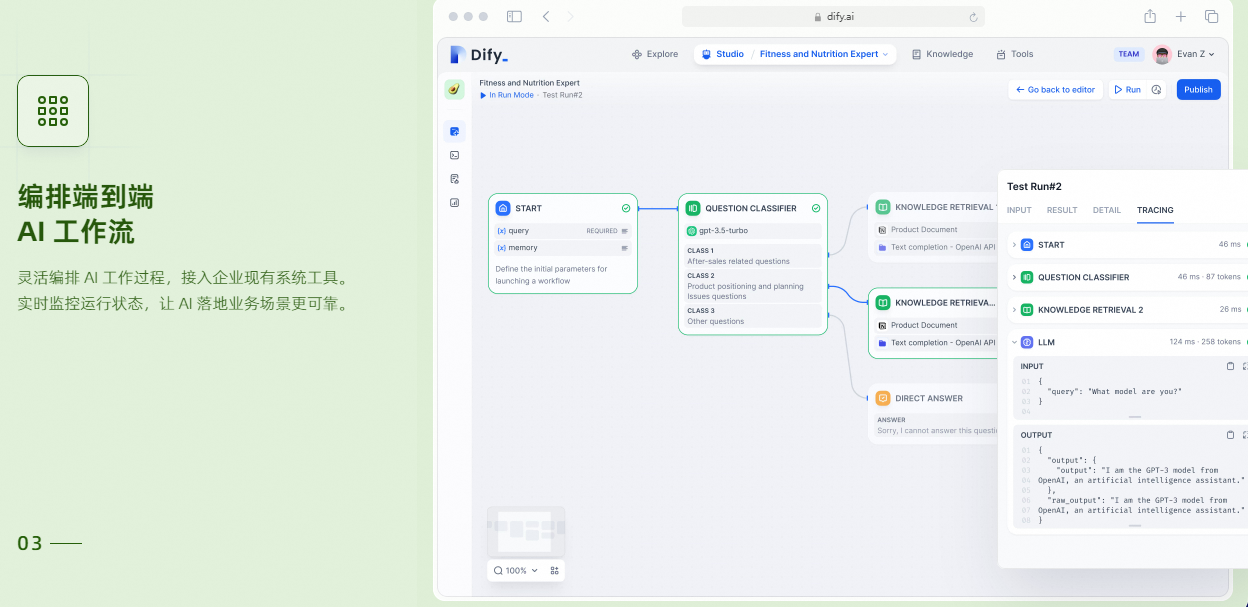
Task: Click the browser share icon
Action: [1150, 16]
